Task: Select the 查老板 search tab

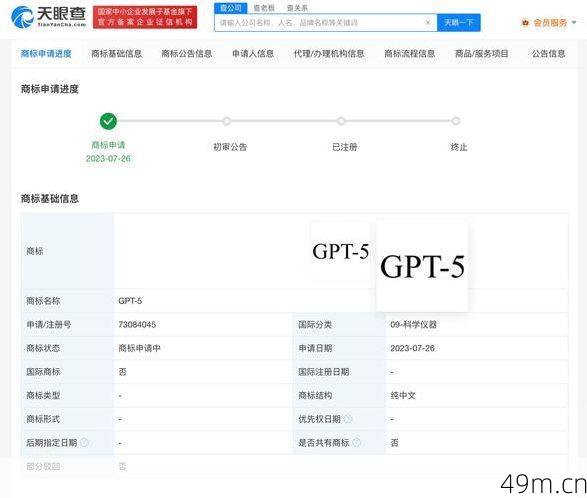Action: 264,8
